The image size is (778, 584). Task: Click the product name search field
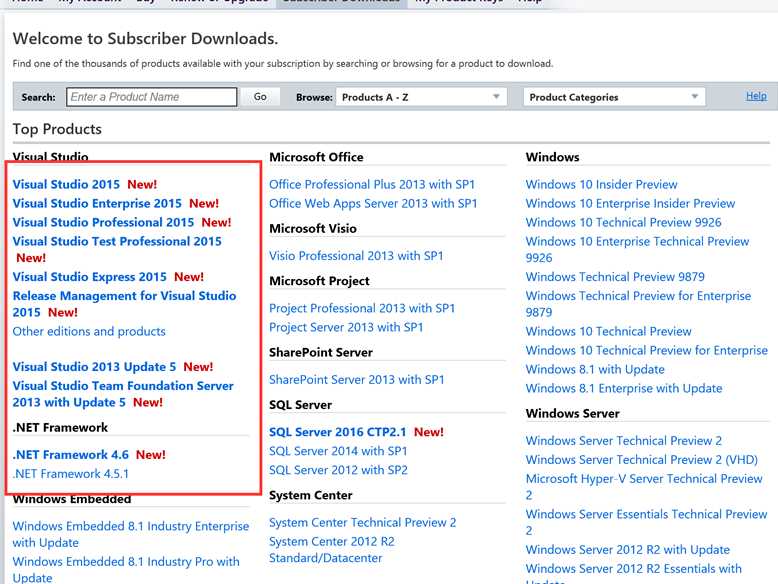click(x=151, y=97)
